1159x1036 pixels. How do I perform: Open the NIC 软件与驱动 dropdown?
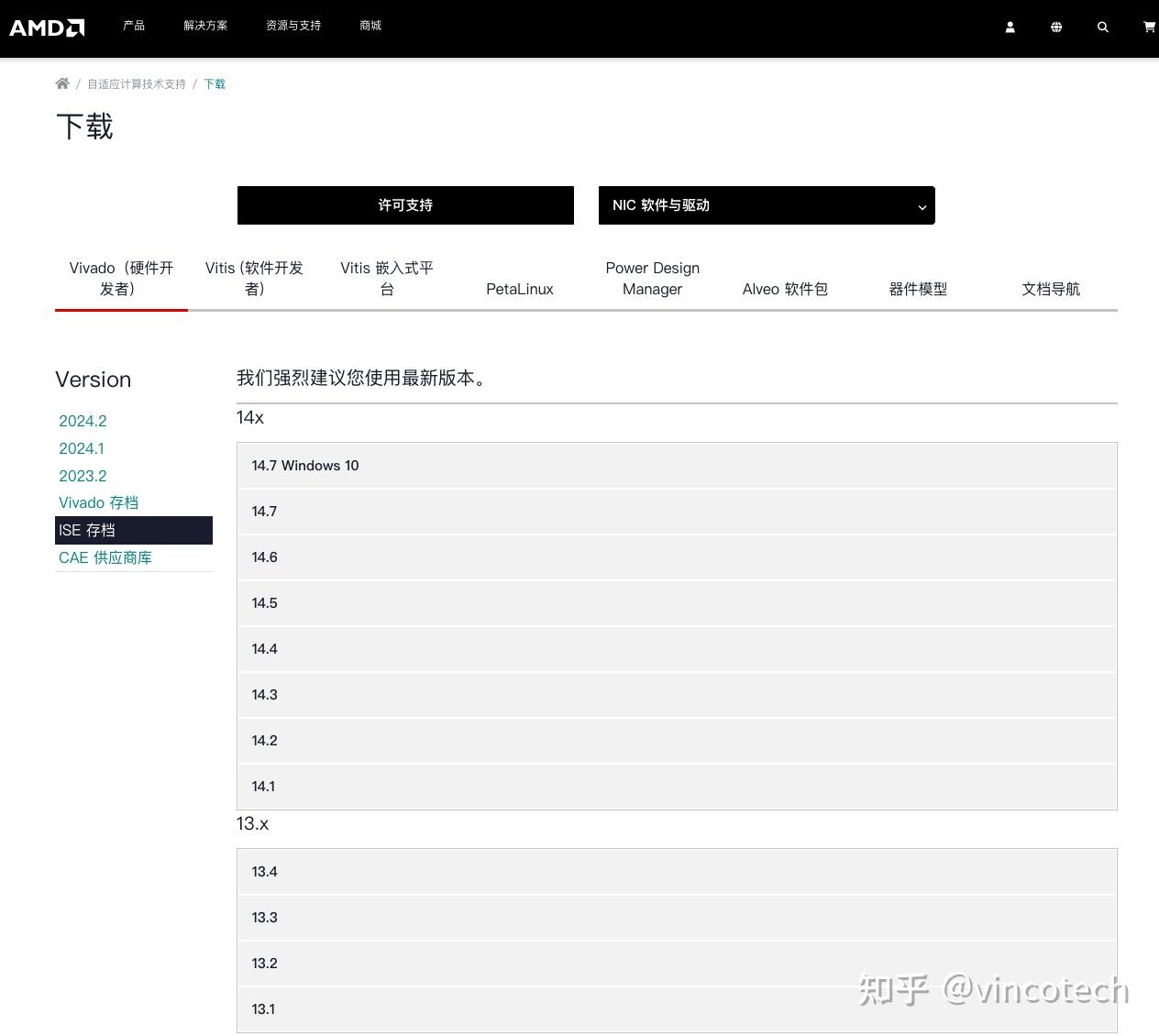pyautogui.click(x=767, y=205)
